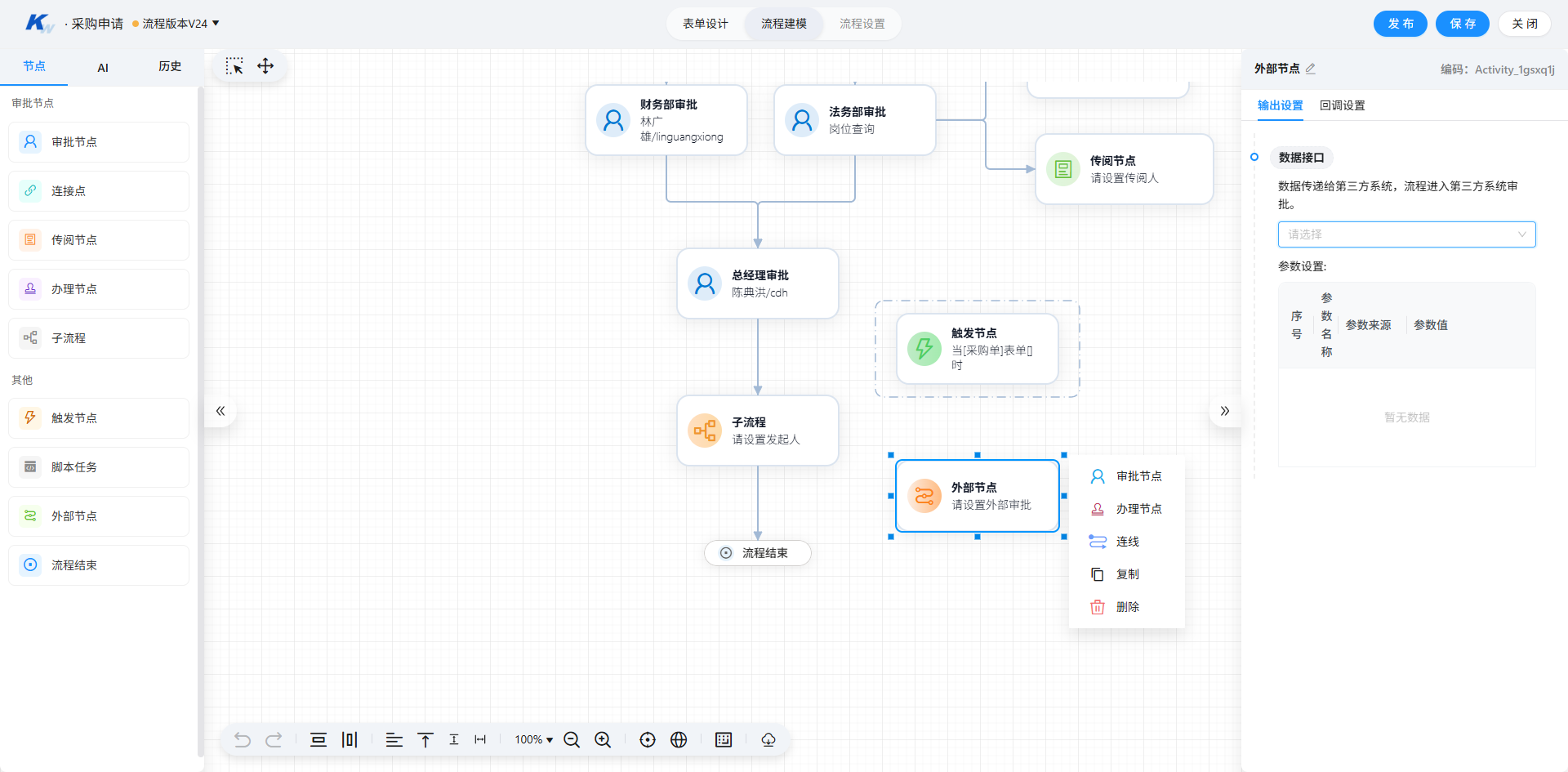Click the horizontal spacing adjustment icon
The width and height of the screenshot is (1568, 772).
coord(480,740)
